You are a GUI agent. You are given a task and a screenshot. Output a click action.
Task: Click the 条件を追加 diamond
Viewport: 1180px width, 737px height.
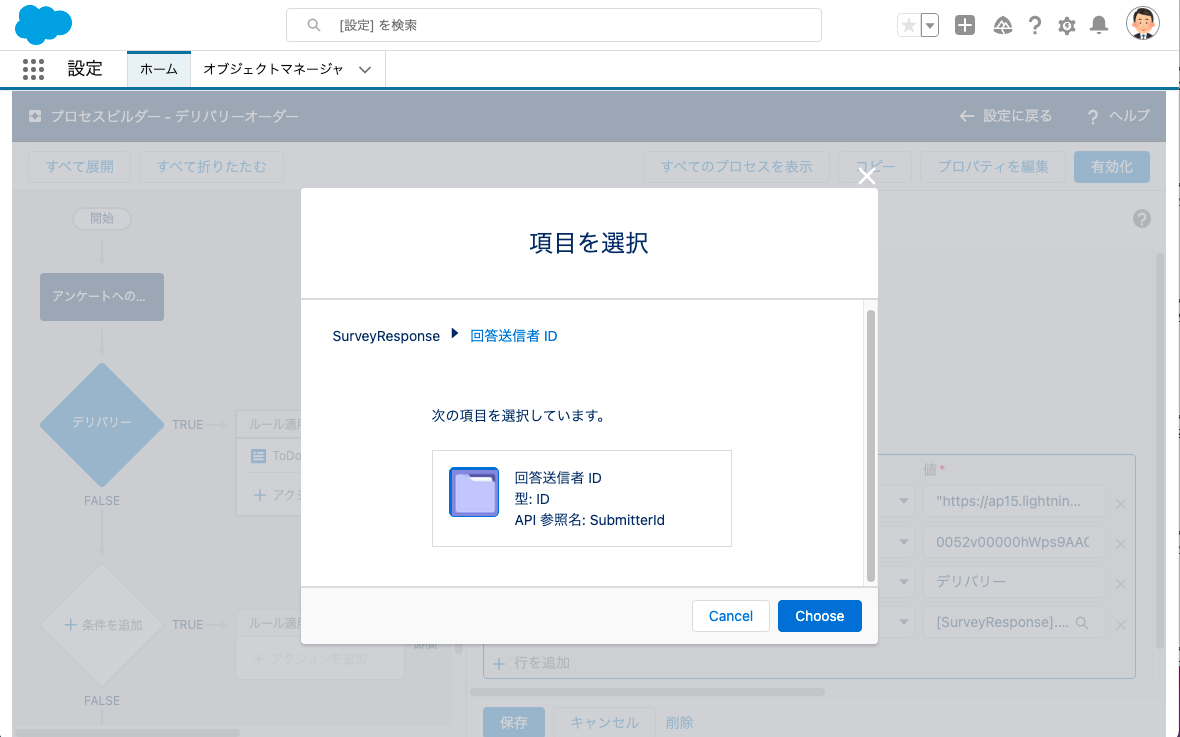(102, 625)
